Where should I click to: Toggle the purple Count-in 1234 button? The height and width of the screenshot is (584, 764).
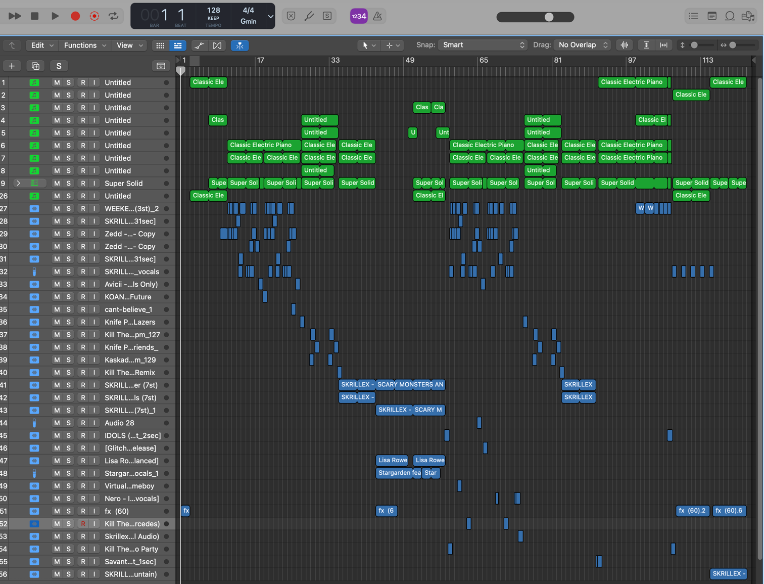tap(359, 16)
